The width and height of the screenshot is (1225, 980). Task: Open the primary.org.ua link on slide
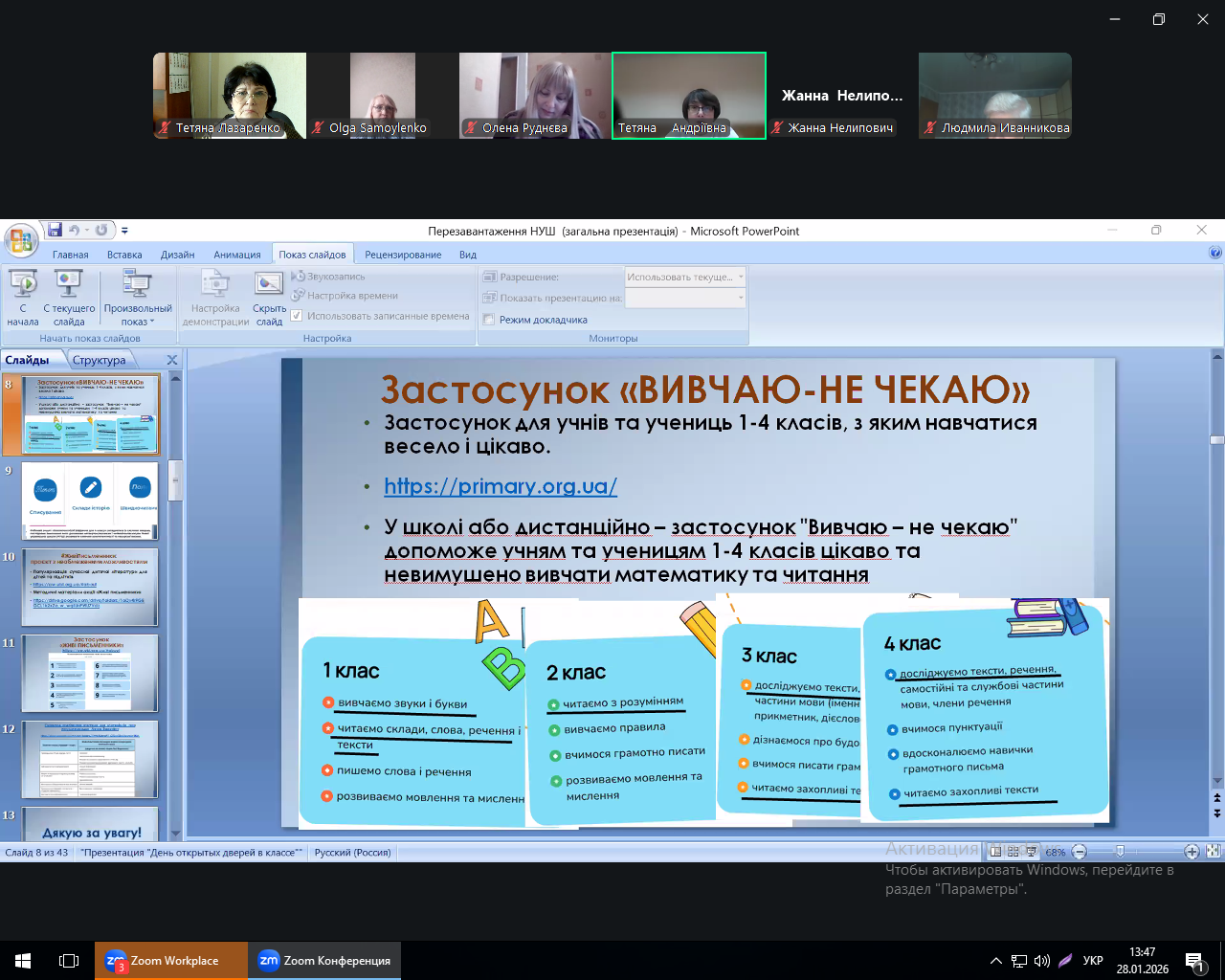tap(501, 486)
